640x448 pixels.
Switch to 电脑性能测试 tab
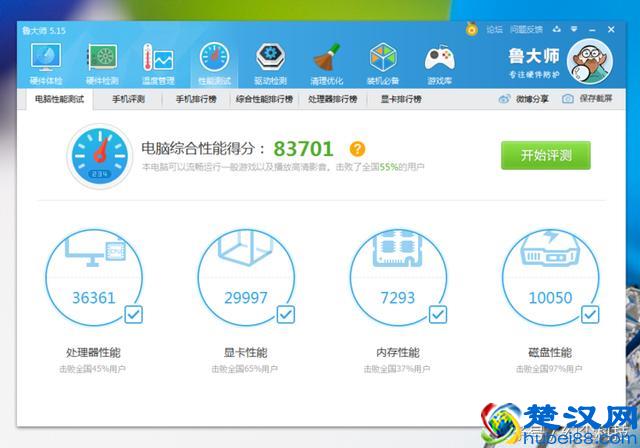(x=60, y=99)
